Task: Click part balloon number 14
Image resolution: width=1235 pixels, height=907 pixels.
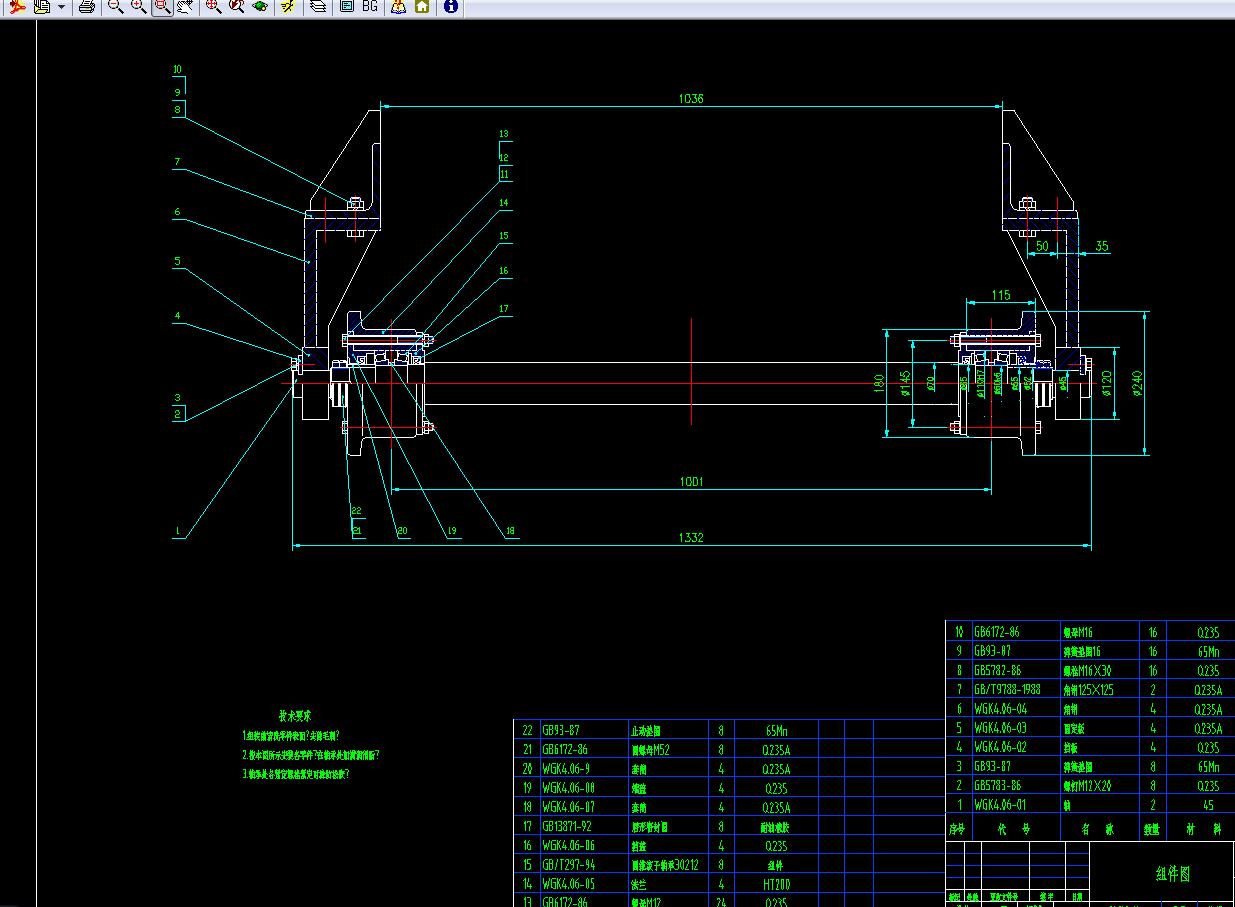Action: click(504, 203)
